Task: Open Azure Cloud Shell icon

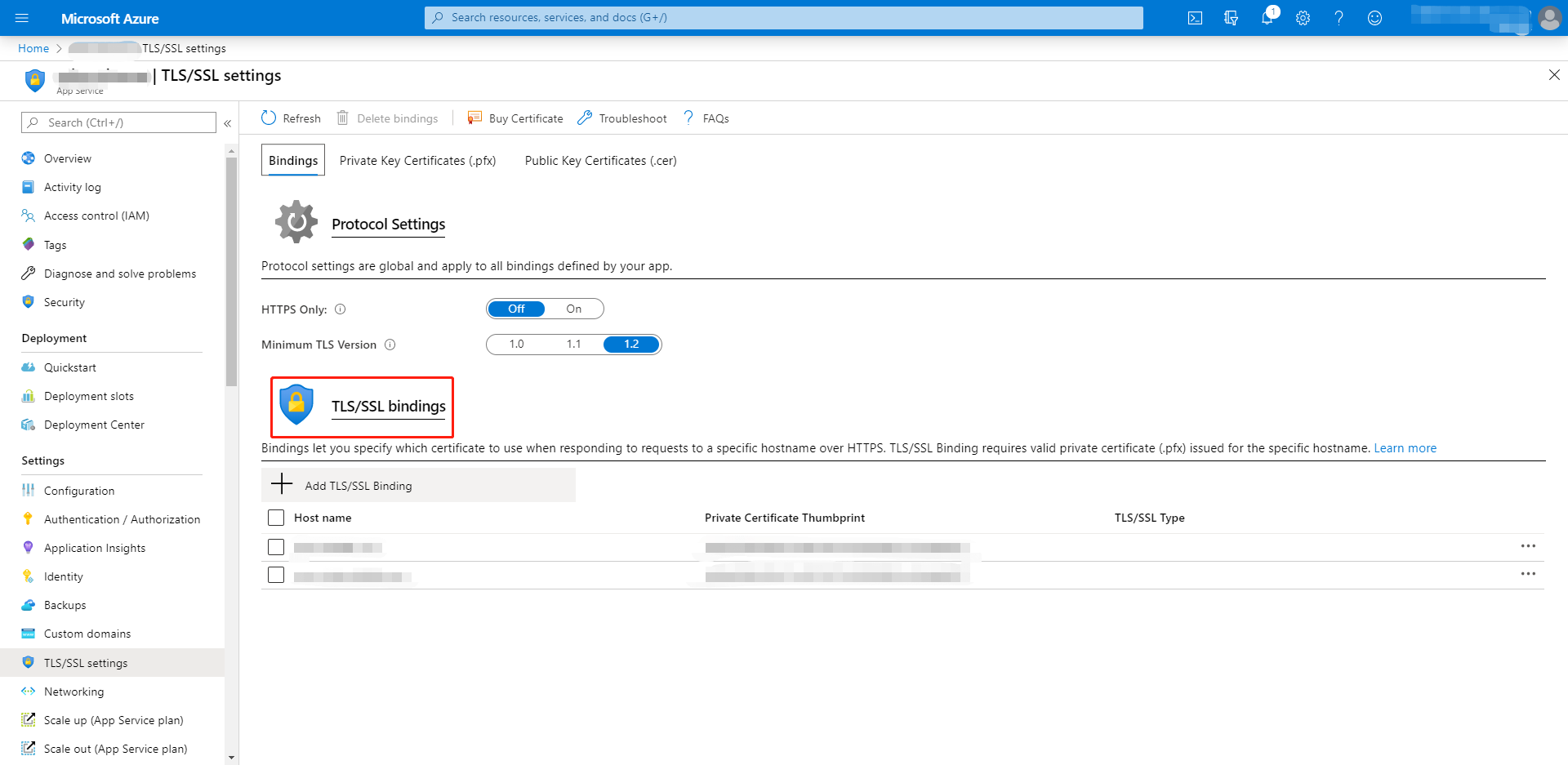Action: (1195, 18)
